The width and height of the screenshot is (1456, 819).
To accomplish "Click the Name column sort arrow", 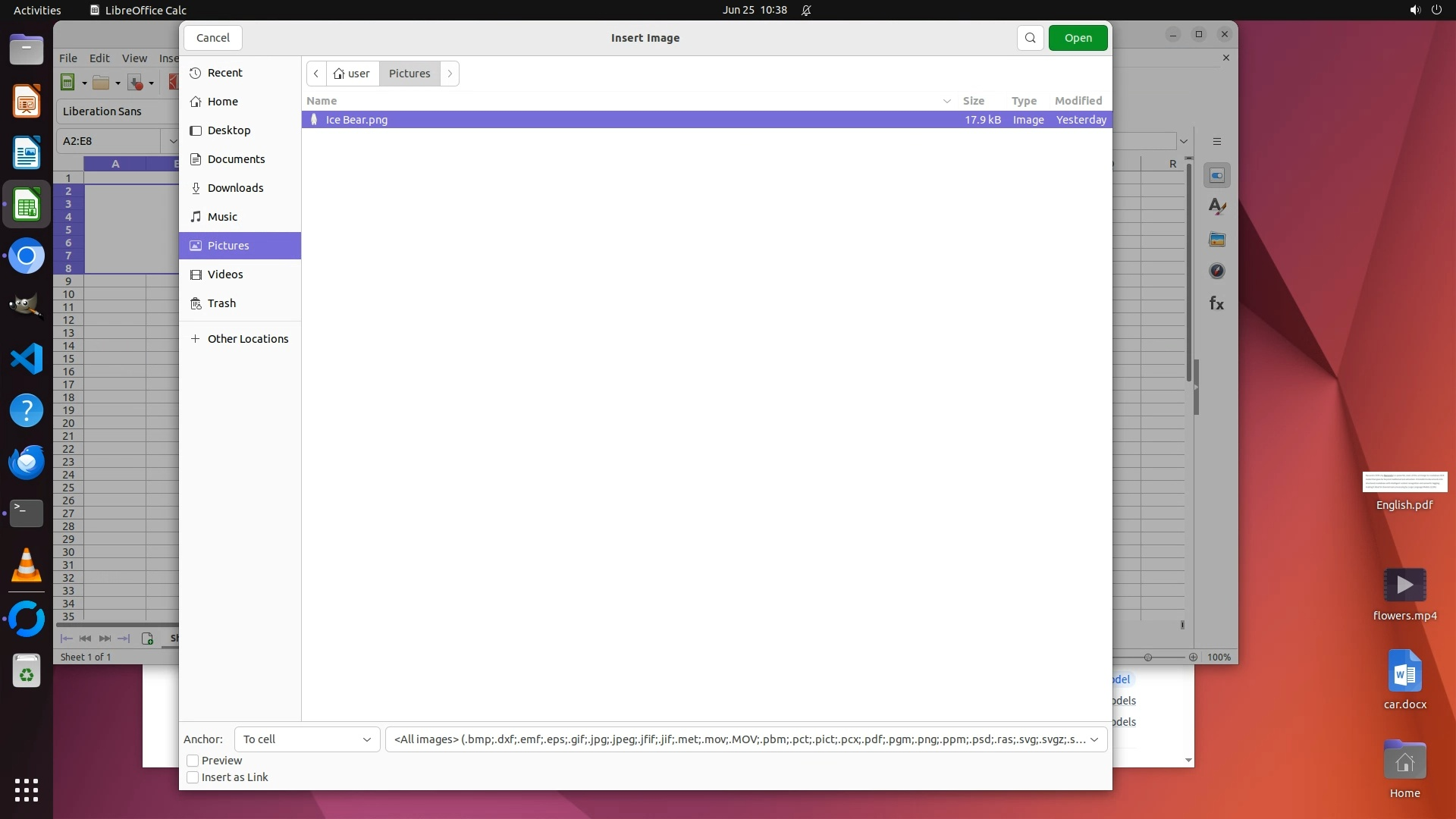I will tap(946, 101).
